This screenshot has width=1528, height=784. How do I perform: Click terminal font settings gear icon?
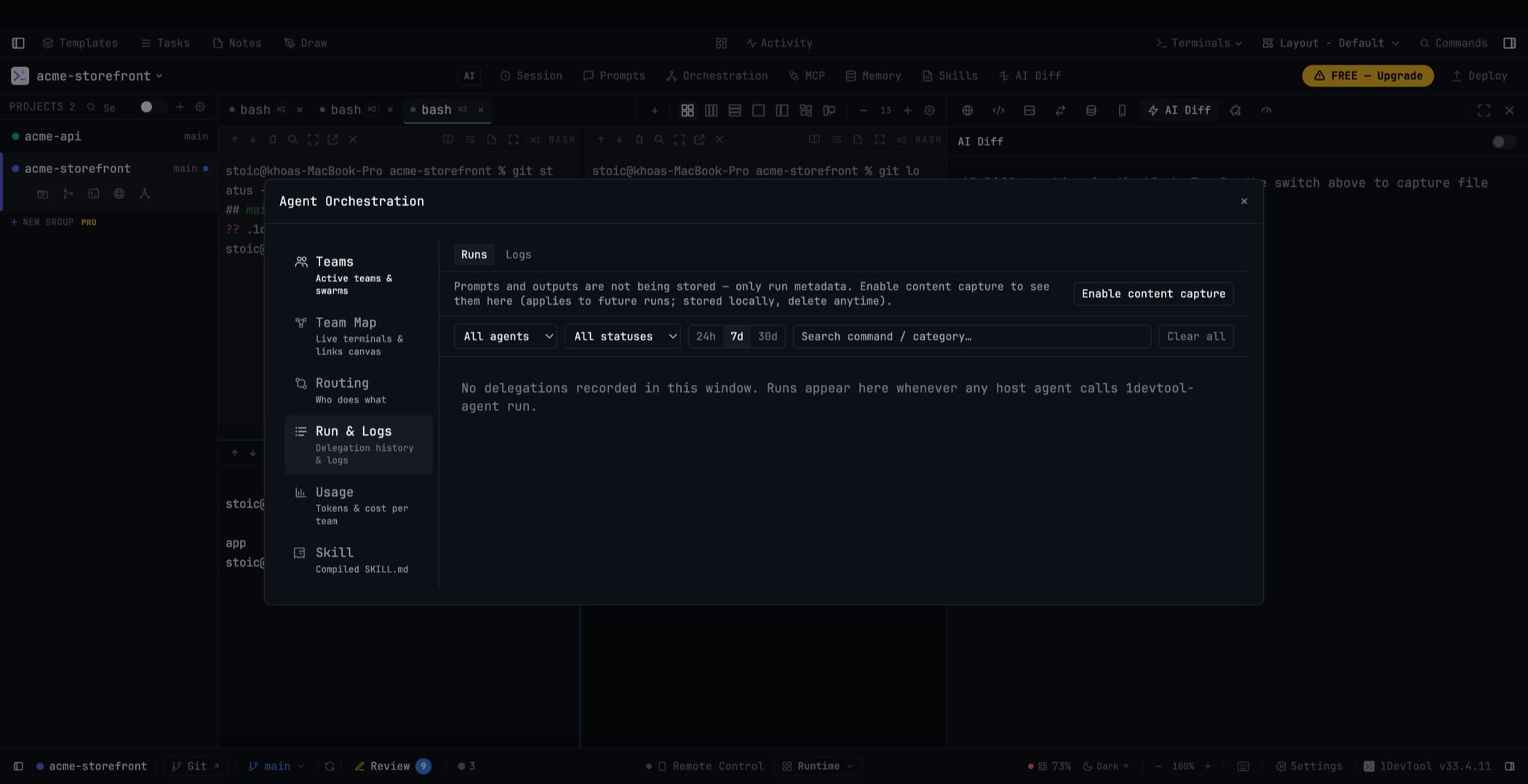coord(929,111)
